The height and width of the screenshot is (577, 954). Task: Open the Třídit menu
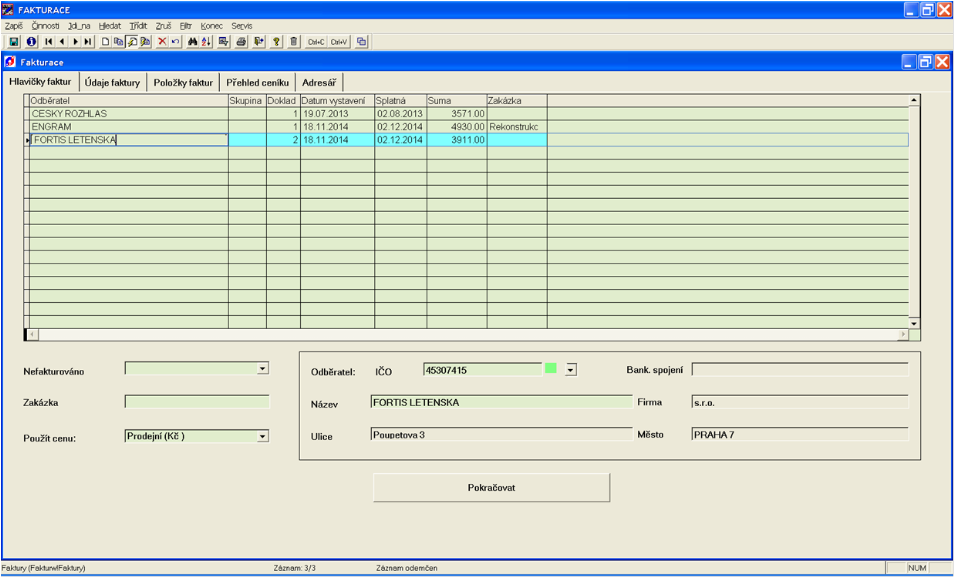point(138,26)
